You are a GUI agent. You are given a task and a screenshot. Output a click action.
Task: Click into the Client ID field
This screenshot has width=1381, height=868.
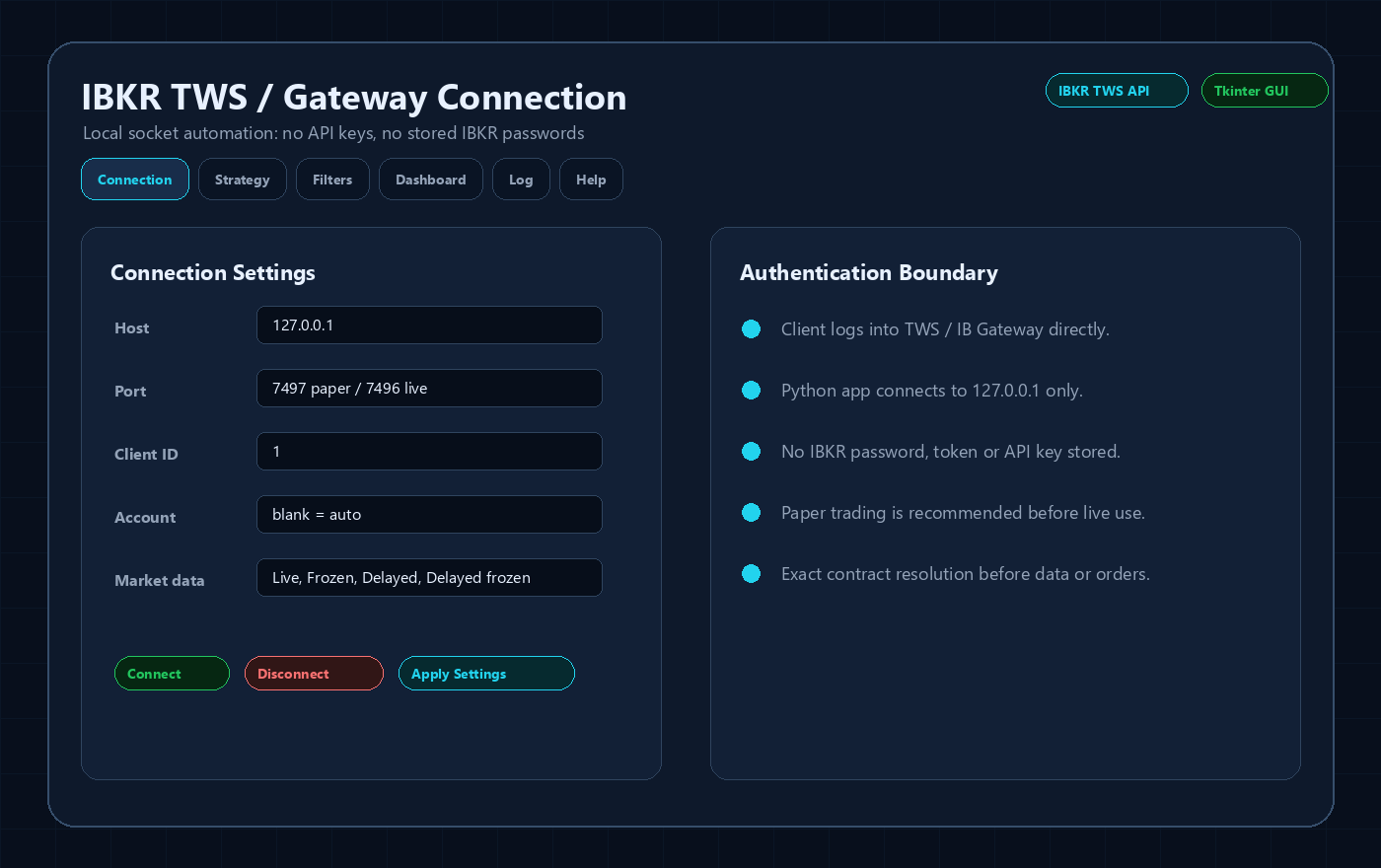(429, 452)
